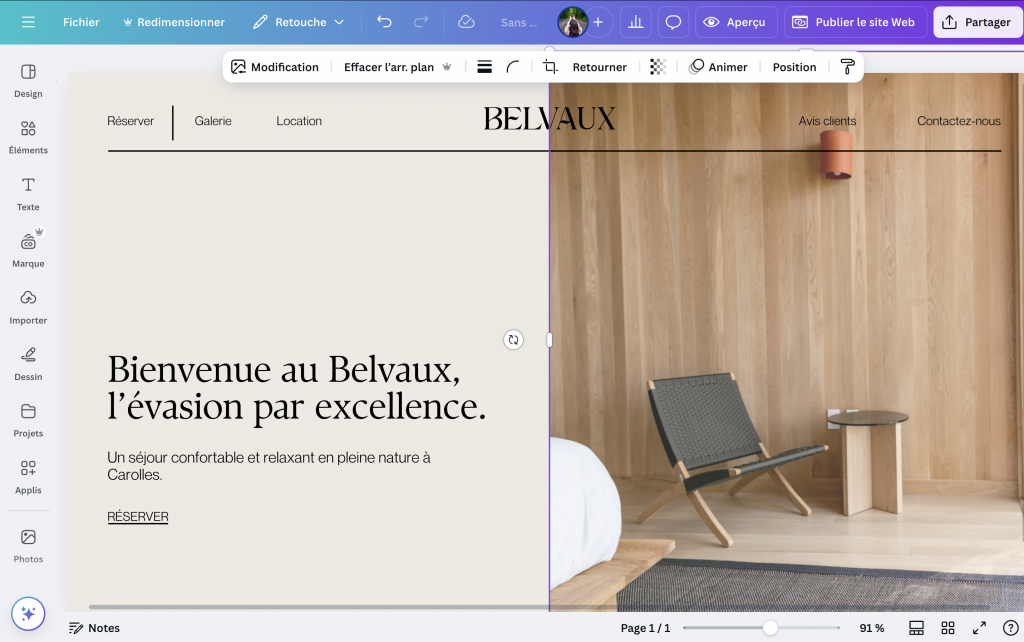This screenshot has width=1024, height=642.
Task: Click the Magic assistant sparkle icon
Action: click(x=28, y=613)
